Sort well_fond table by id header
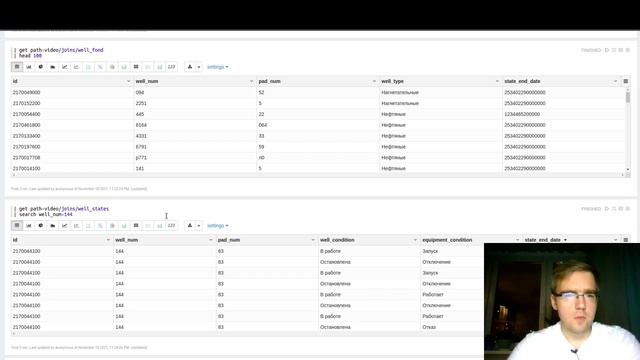This screenshot has height=360, width=640. (15, 81)
